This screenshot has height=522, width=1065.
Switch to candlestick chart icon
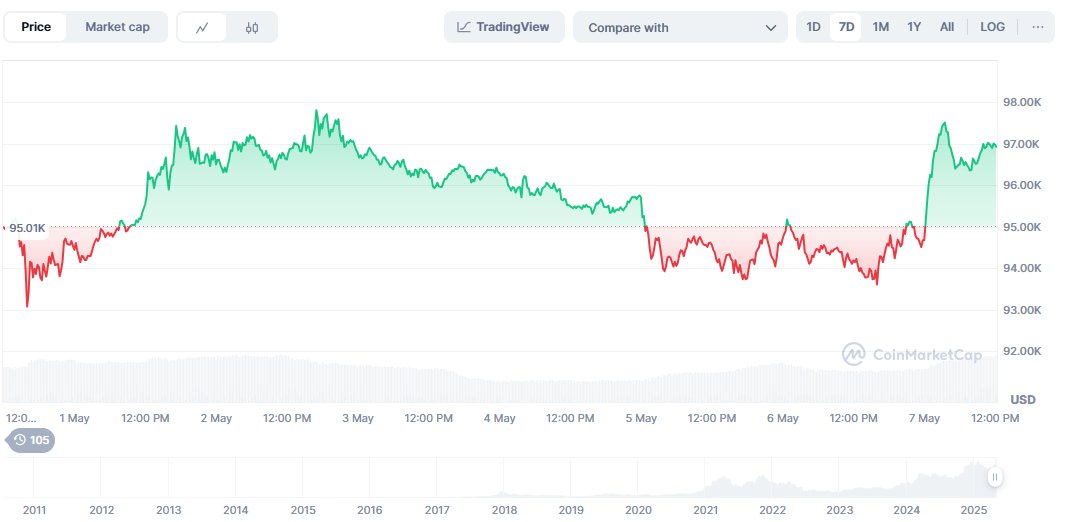pos(252,28)
